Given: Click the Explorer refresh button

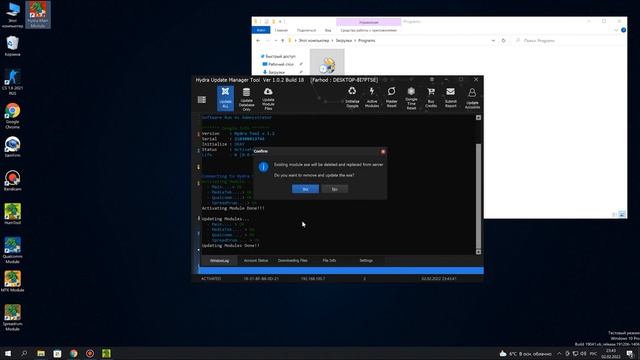Looking at the screenshot, I should (x=504, y=40).
